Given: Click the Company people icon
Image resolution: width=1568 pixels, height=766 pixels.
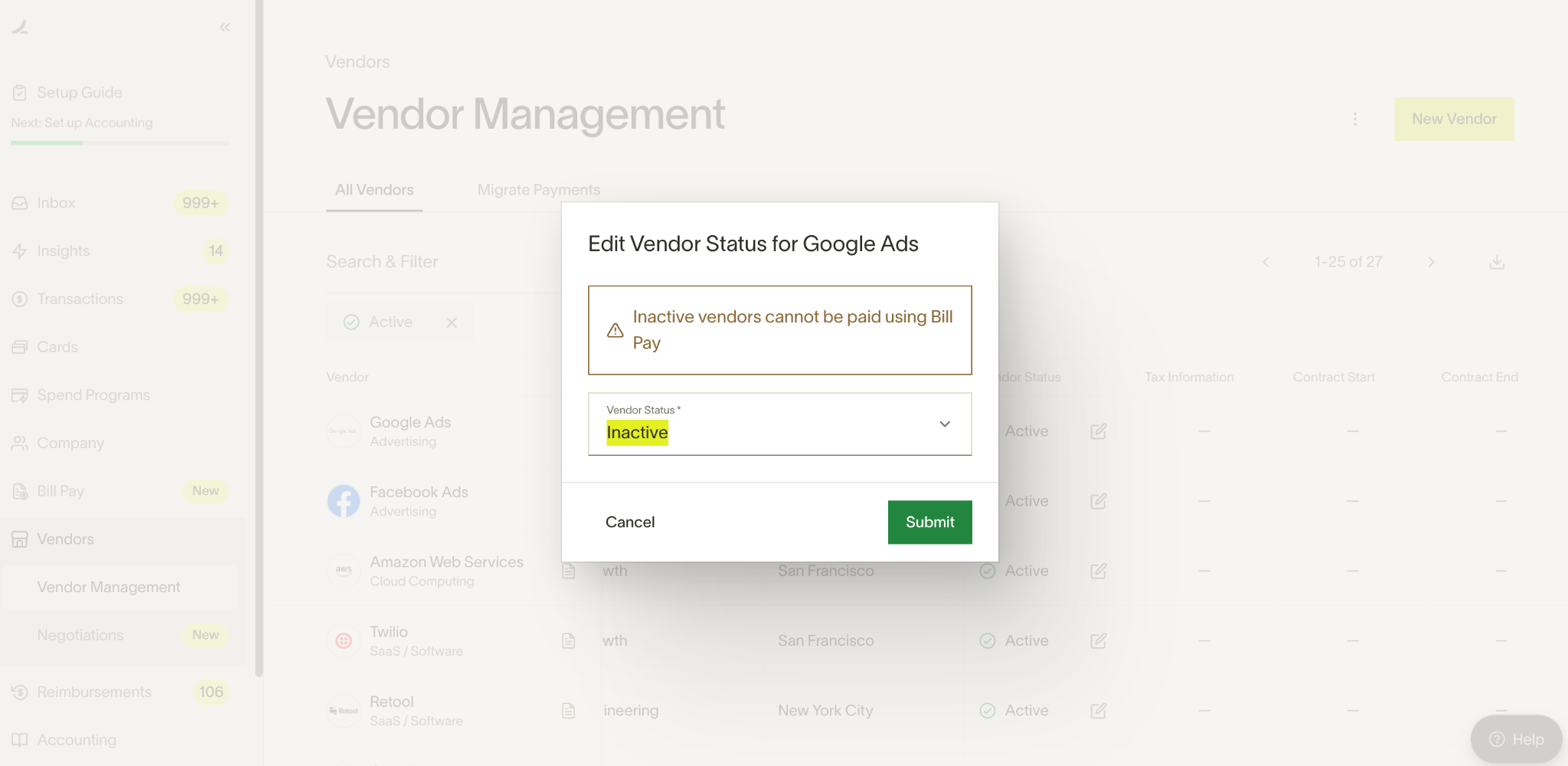Looking at the screenshot, I should (20, 443).
